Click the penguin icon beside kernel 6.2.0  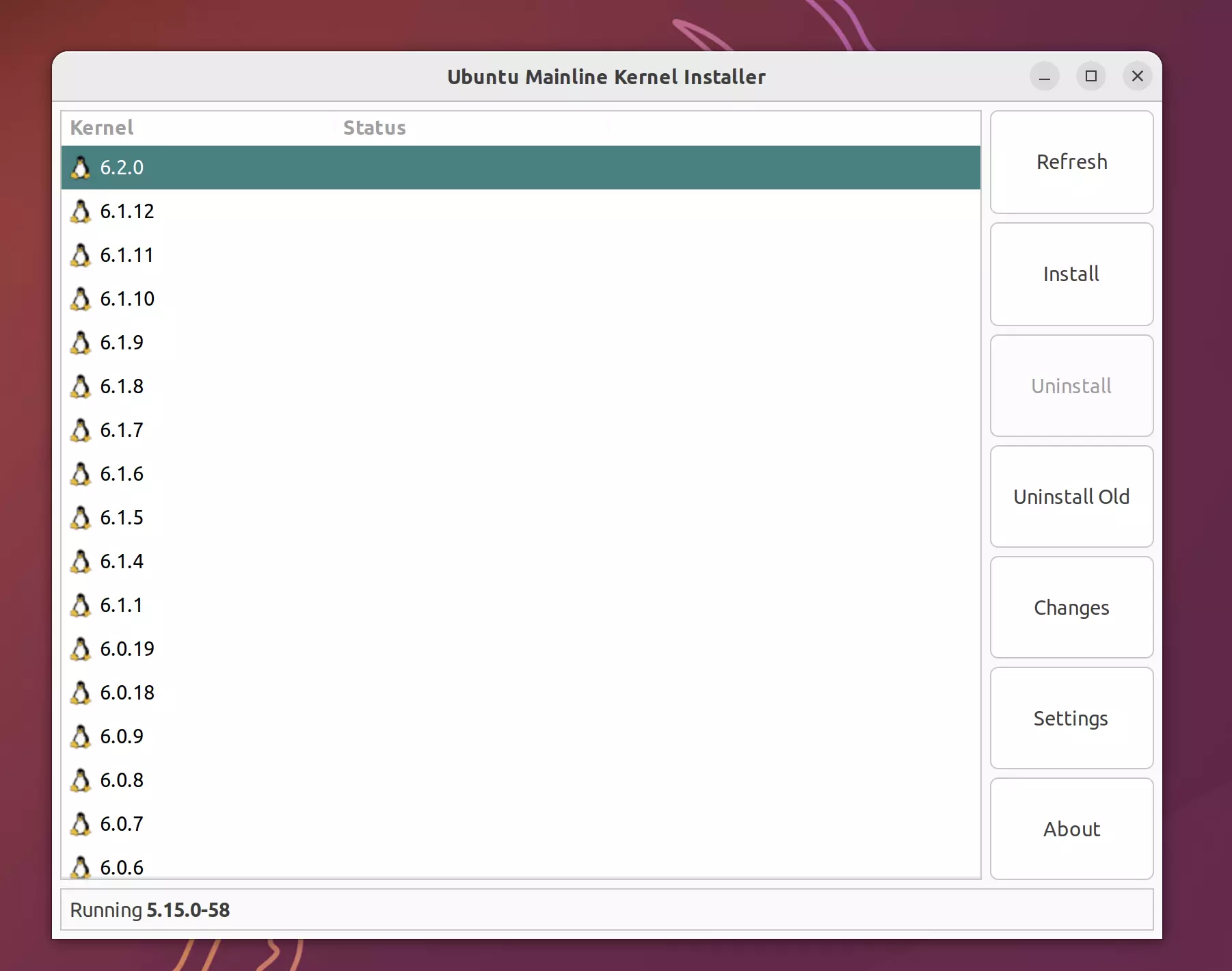pos(81,168)
